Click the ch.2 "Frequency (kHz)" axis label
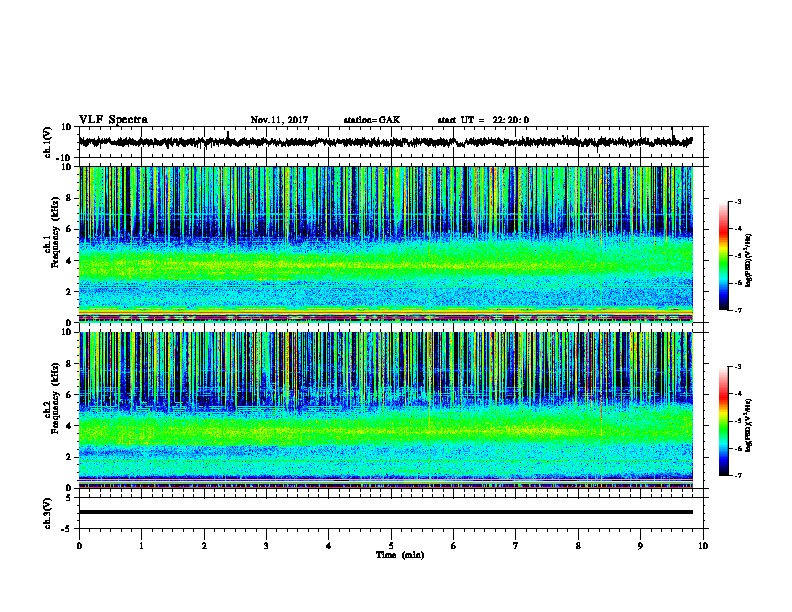 pos(55,398)
